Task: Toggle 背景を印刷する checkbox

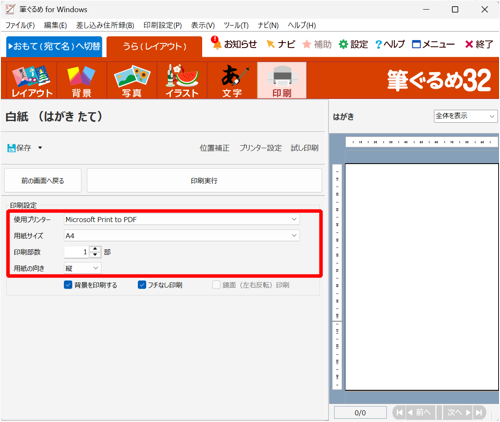Action: pos(68,285)
